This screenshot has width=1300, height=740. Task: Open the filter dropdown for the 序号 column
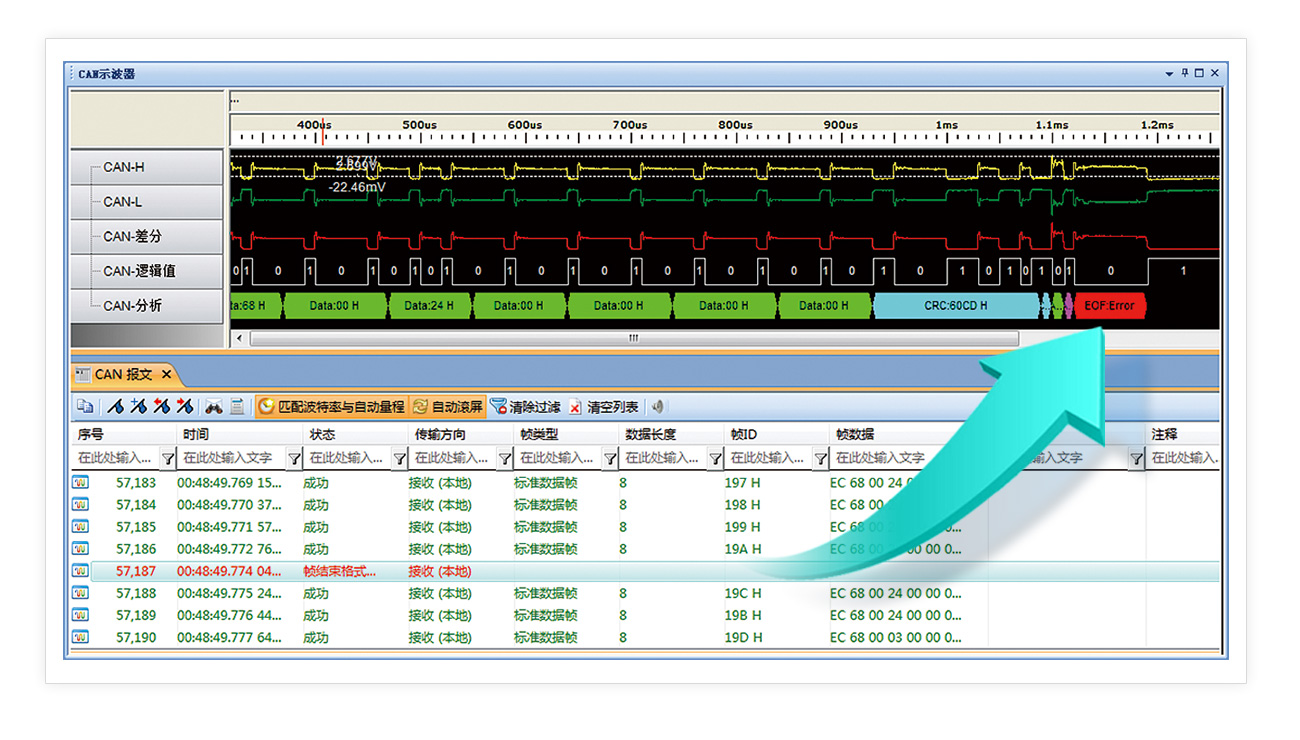[x=168, y=459]
